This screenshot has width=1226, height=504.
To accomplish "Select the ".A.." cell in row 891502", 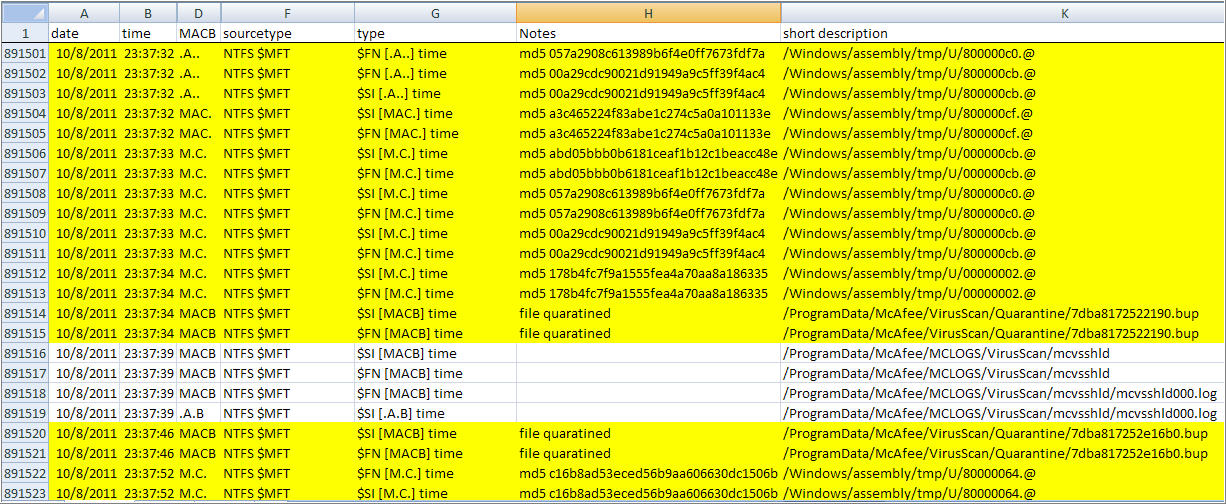I will tap(198, 73).
